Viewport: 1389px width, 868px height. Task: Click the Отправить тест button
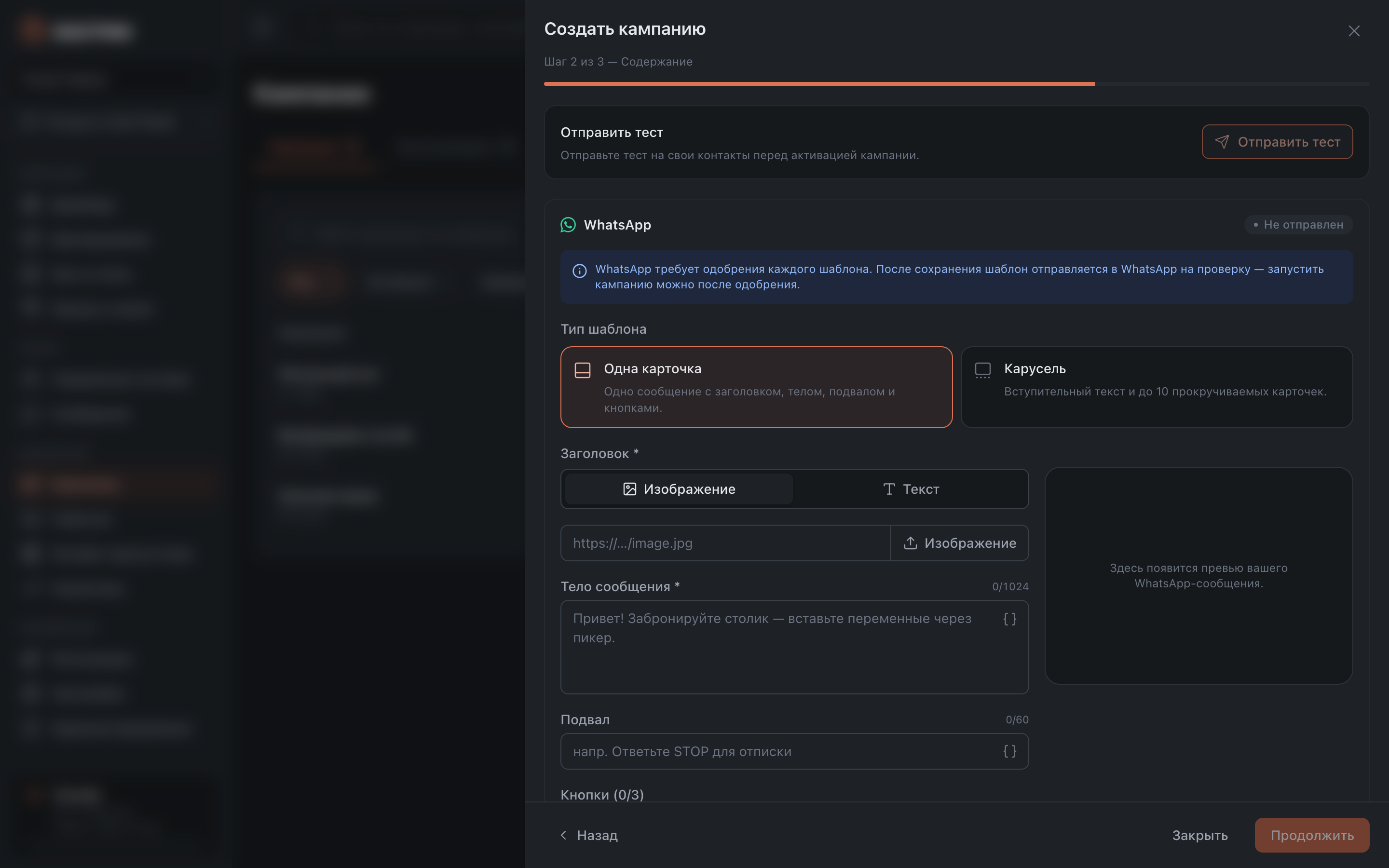[1277, 142]
